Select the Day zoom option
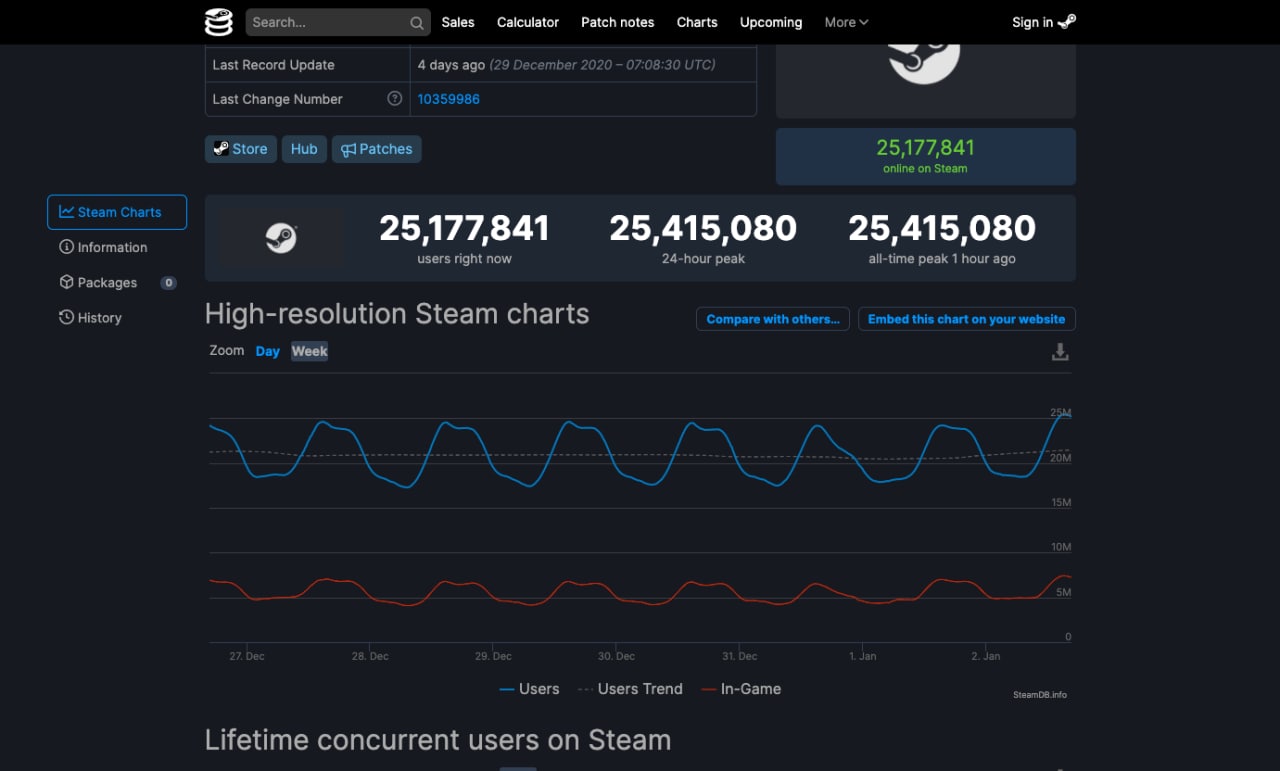Image resolution: width=1280 pixels, height=771 pixels. (267, 351)
